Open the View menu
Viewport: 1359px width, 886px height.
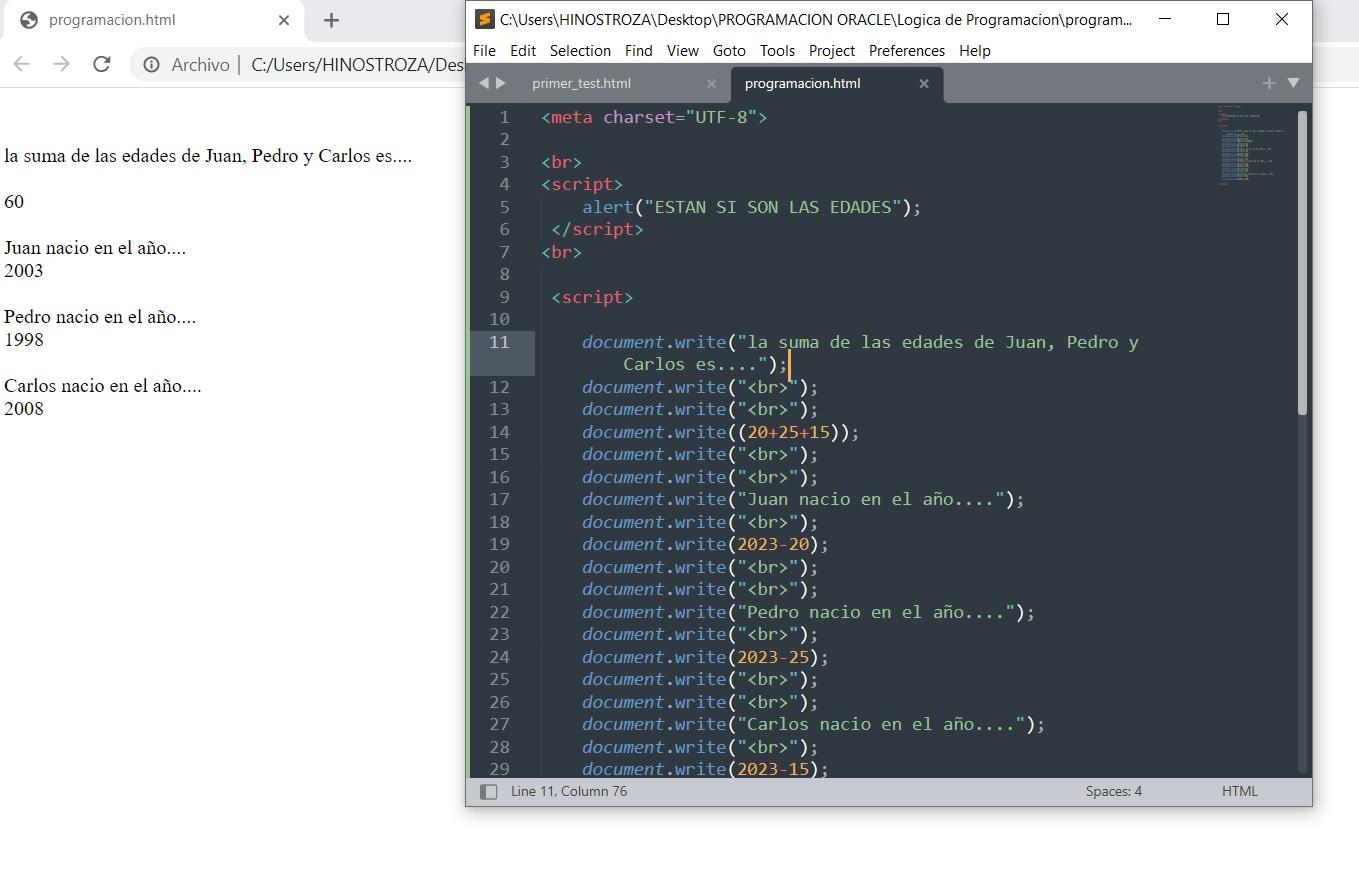[683, 50]
